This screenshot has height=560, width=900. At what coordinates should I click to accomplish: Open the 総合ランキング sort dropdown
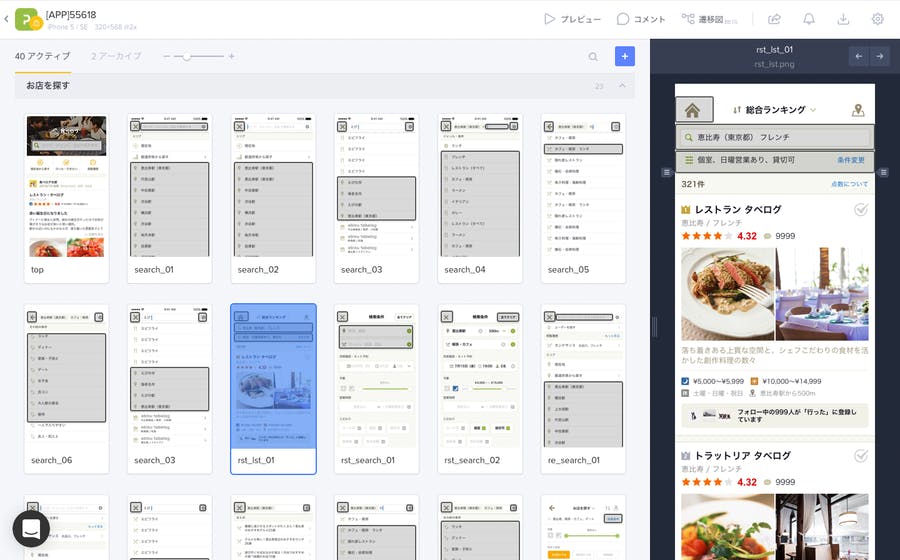click(x=774, y=110)
